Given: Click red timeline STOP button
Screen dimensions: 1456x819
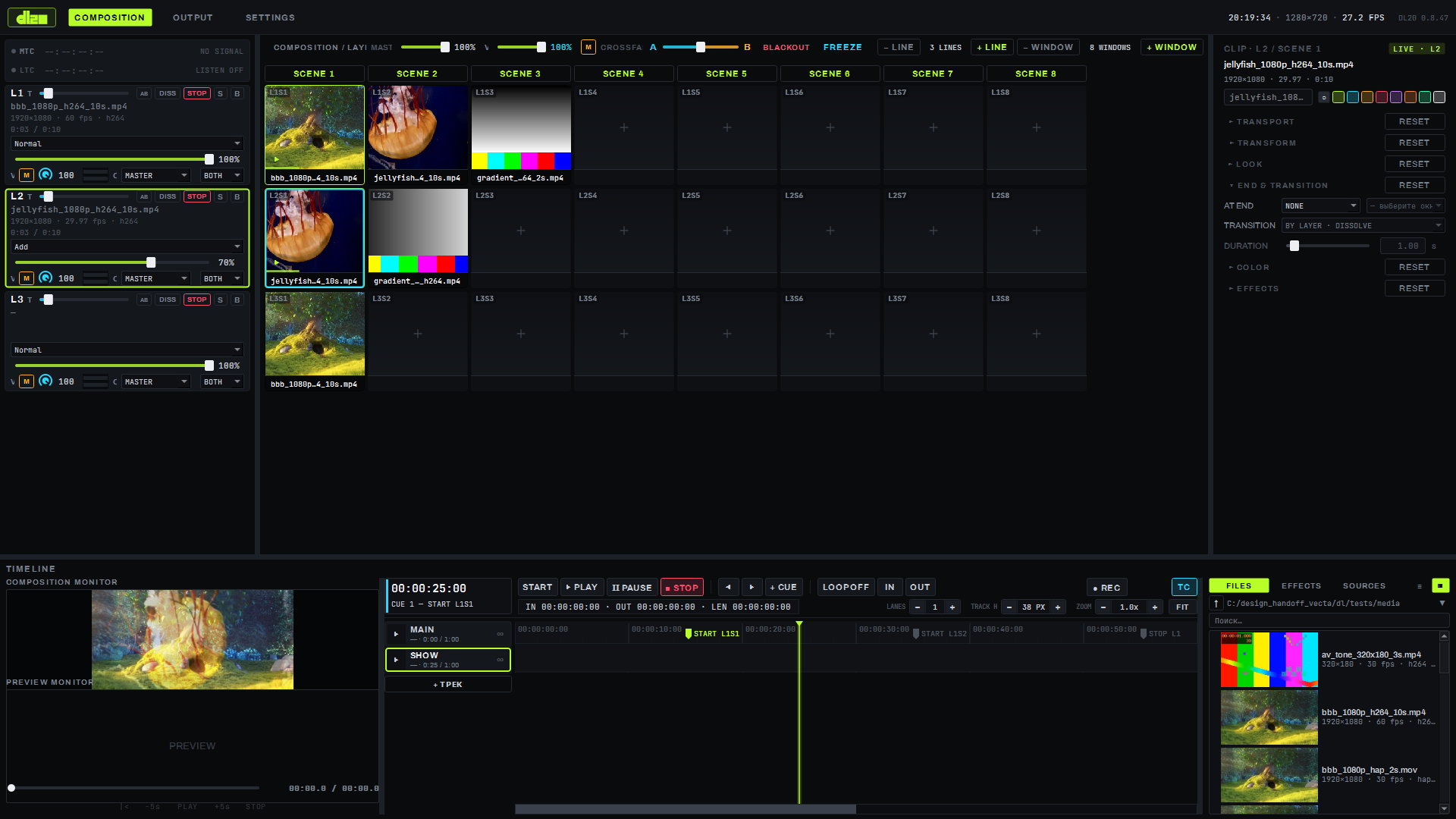Looking at the screenshot, I should tap(682, 587).
